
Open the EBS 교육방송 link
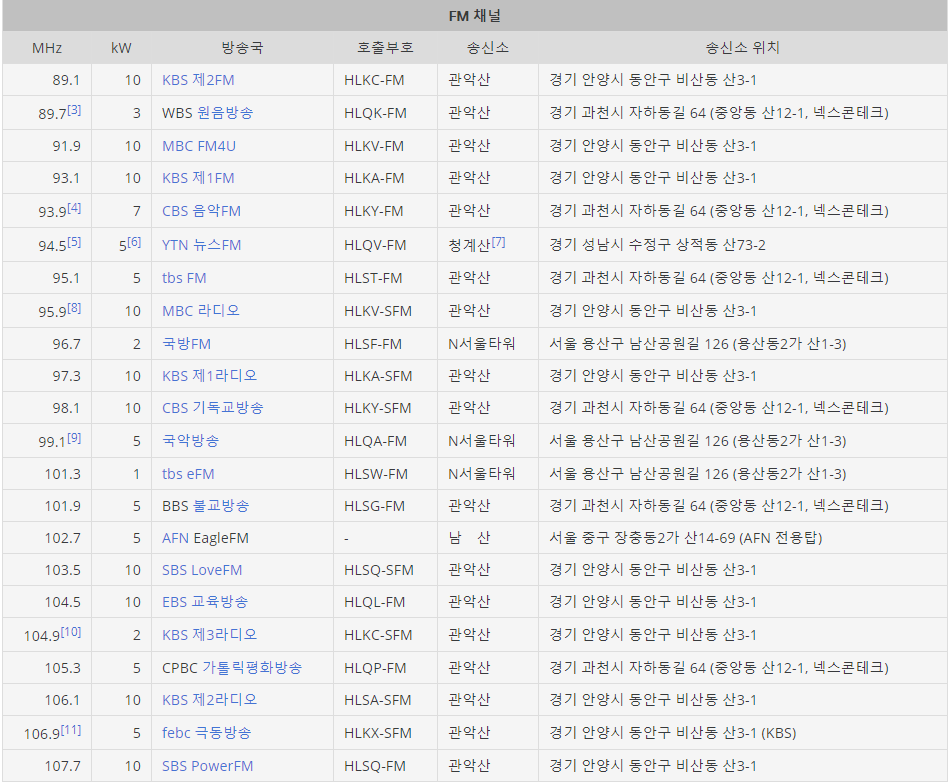205,602
